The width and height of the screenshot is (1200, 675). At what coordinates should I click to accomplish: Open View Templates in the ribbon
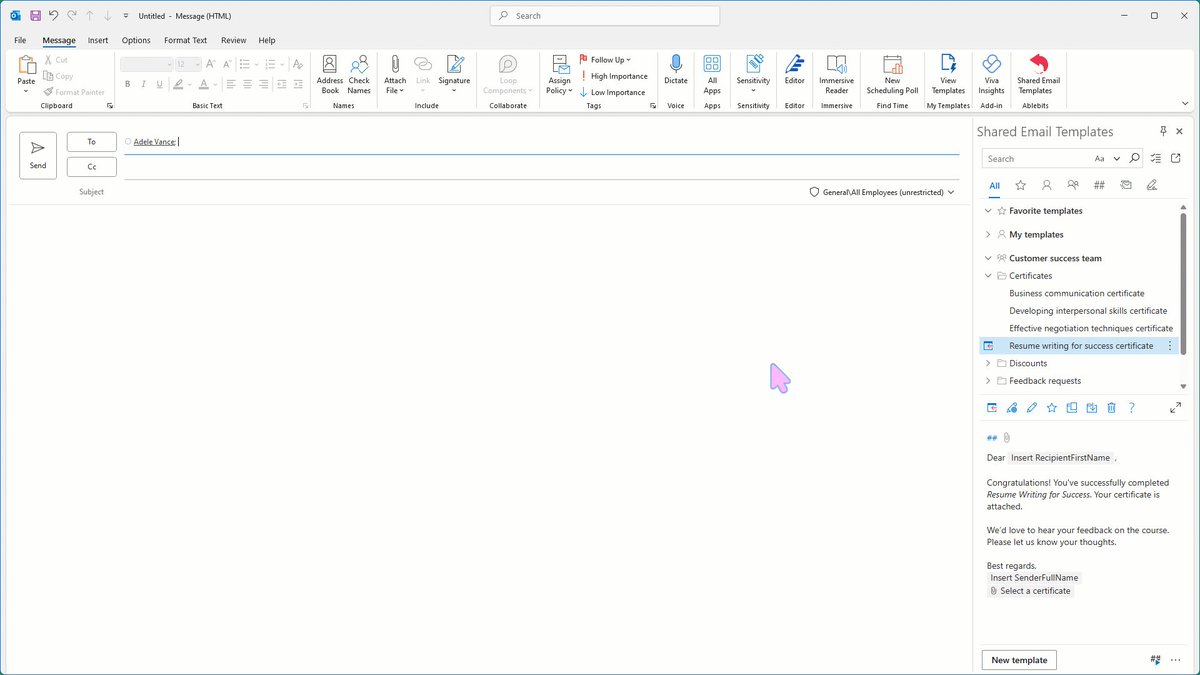pos(948,76)
